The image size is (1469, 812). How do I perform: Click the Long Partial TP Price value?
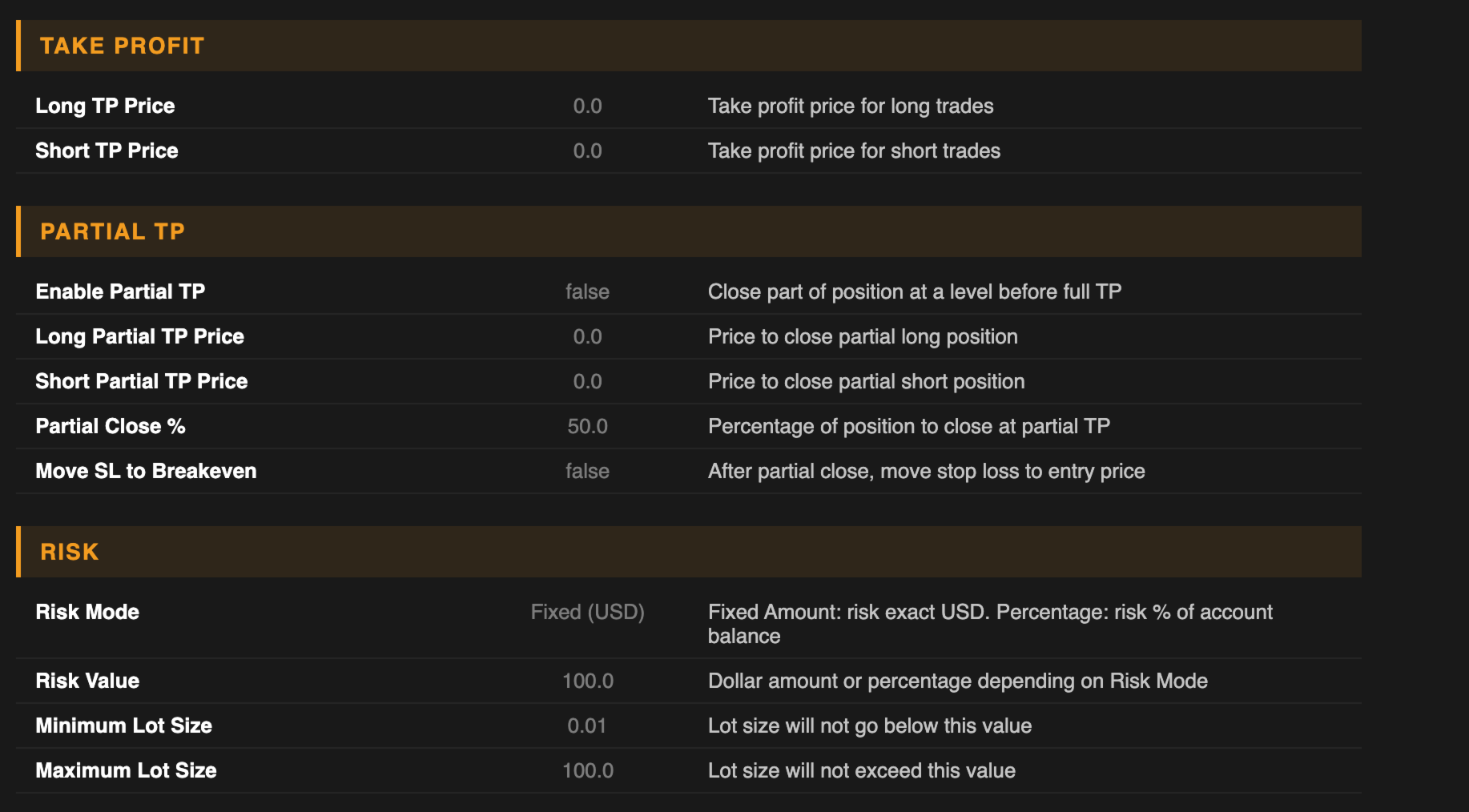click(587, 336)
